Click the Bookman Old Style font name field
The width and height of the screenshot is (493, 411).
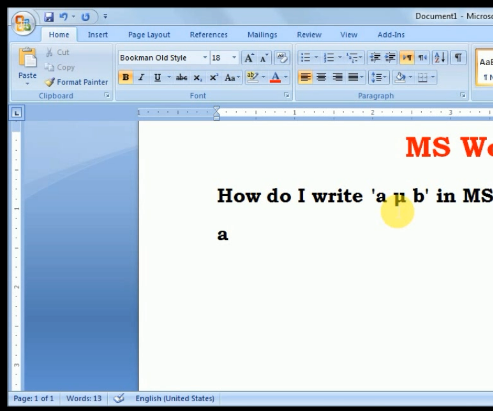coord(160,58)
